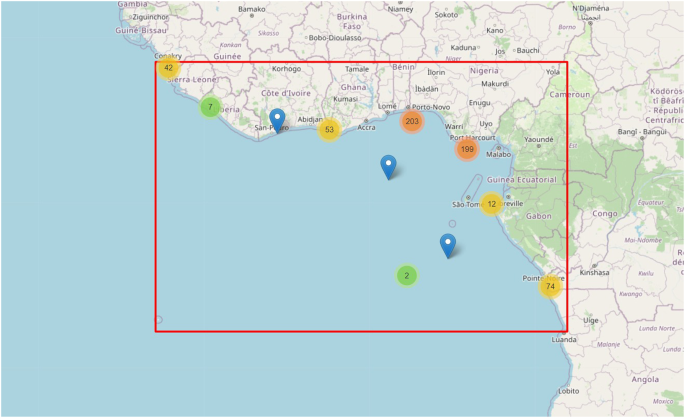Click the Tamale city label
Screen dimensions: 685x418
pos(357,69)
